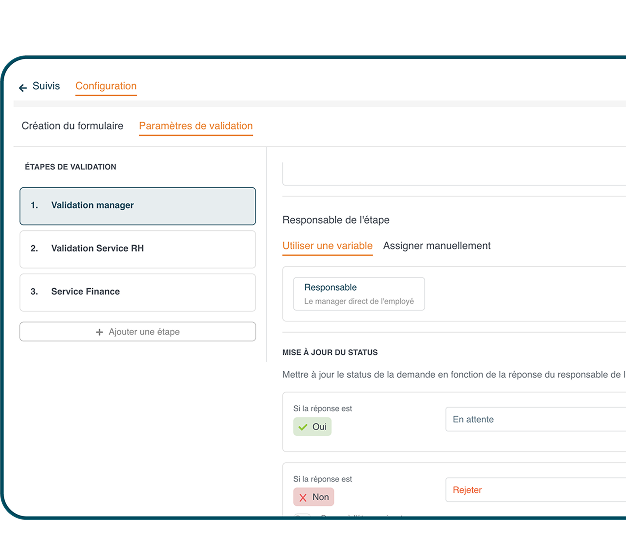Viewport: 626px width, 552px height.
Task: Click 'Si la réponse est' label above Non
Action: (323, 479)
